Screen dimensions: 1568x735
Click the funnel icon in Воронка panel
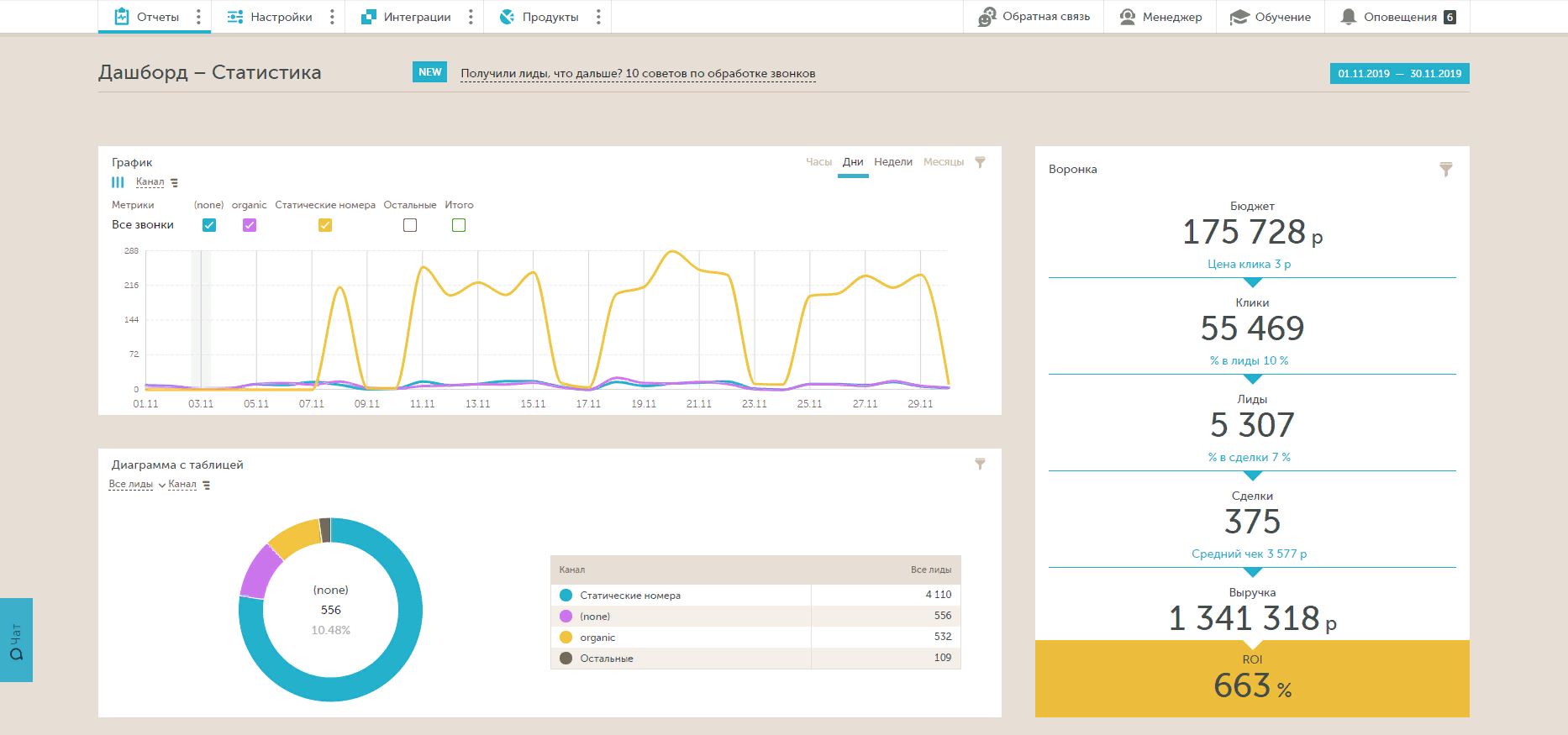pyautogui.click(x=1445, y=169)
